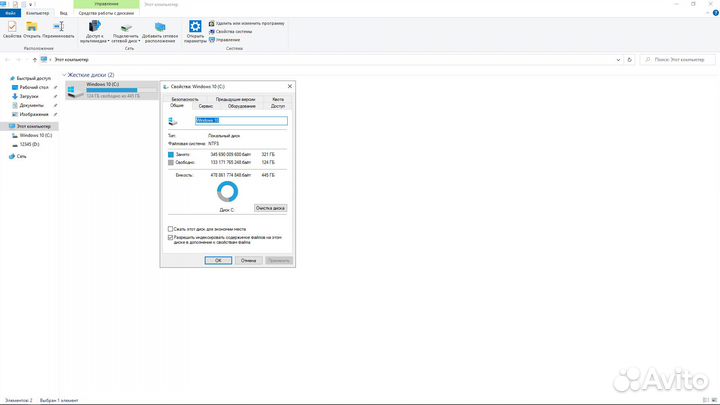
Task: Click the gray Свободно color swatch
Action: pyautogui.click(x=171, y=163)
